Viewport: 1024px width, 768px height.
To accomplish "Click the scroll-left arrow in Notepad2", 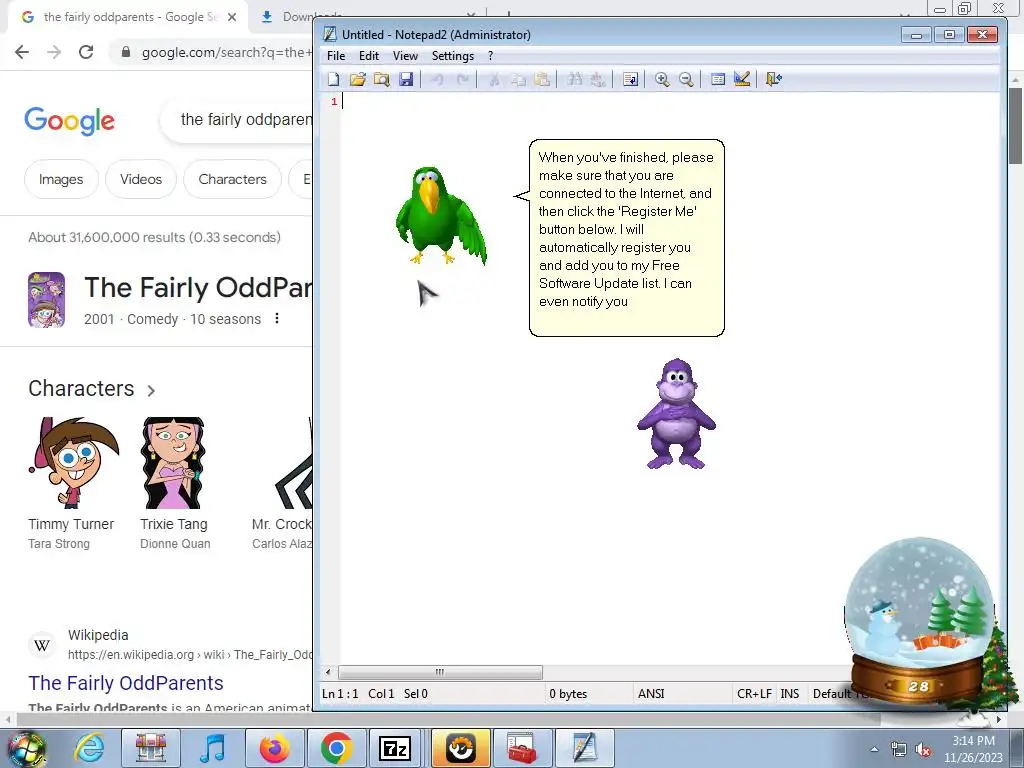I will point(328,672).
